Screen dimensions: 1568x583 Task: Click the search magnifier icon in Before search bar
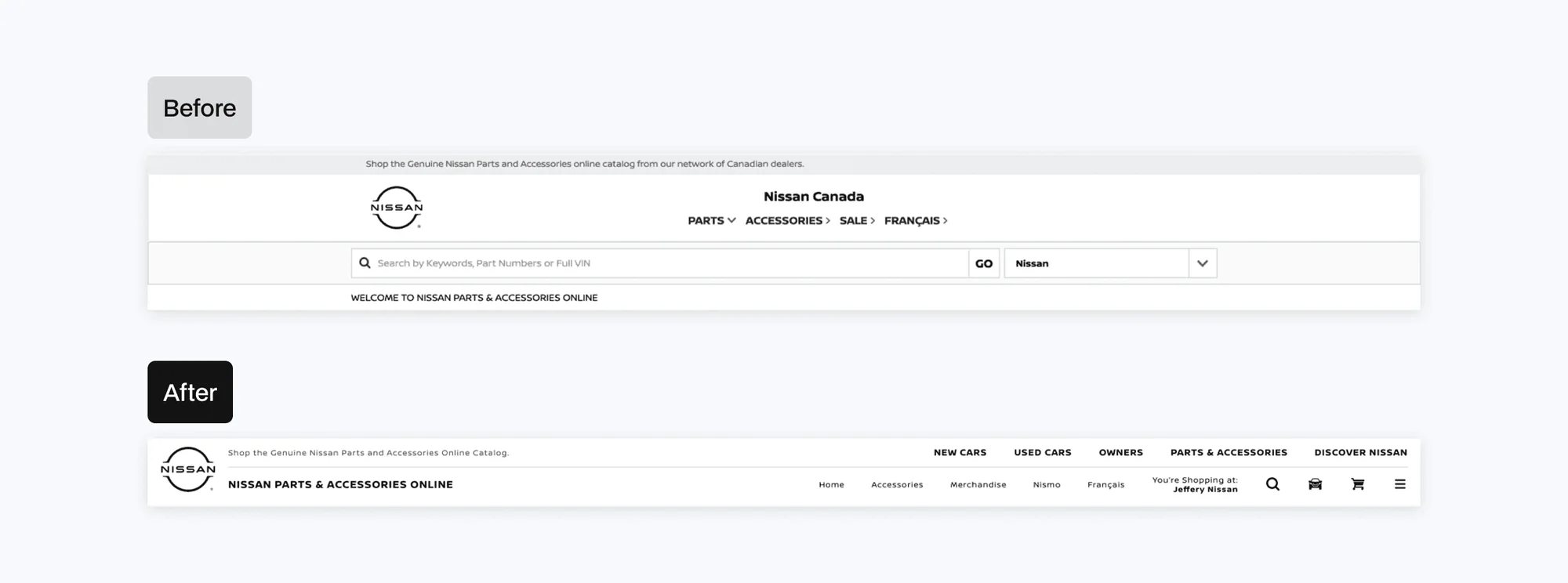(x=365, y=263)
